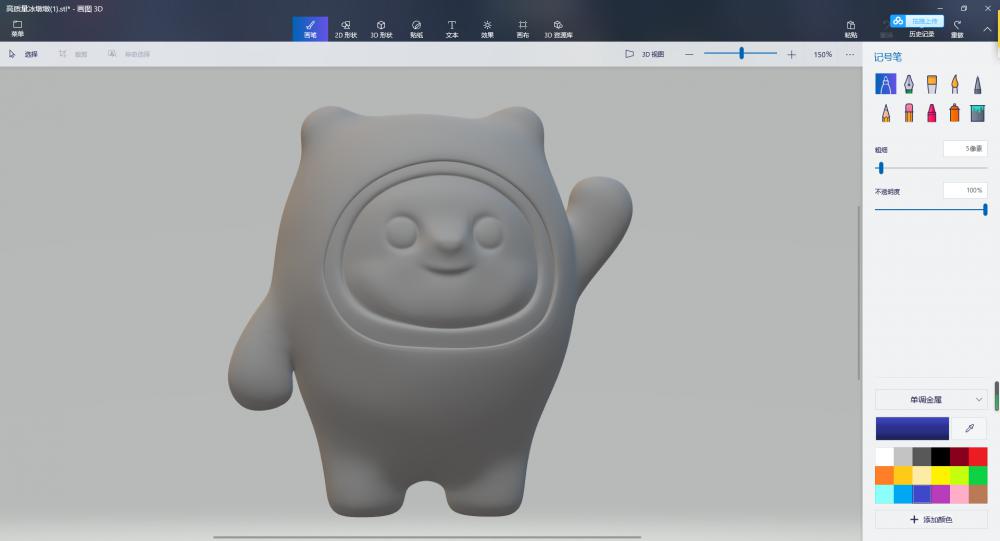Select the Calligraphy pen tool
This screenshot has width=1000, height=541.
coord(908,84)
